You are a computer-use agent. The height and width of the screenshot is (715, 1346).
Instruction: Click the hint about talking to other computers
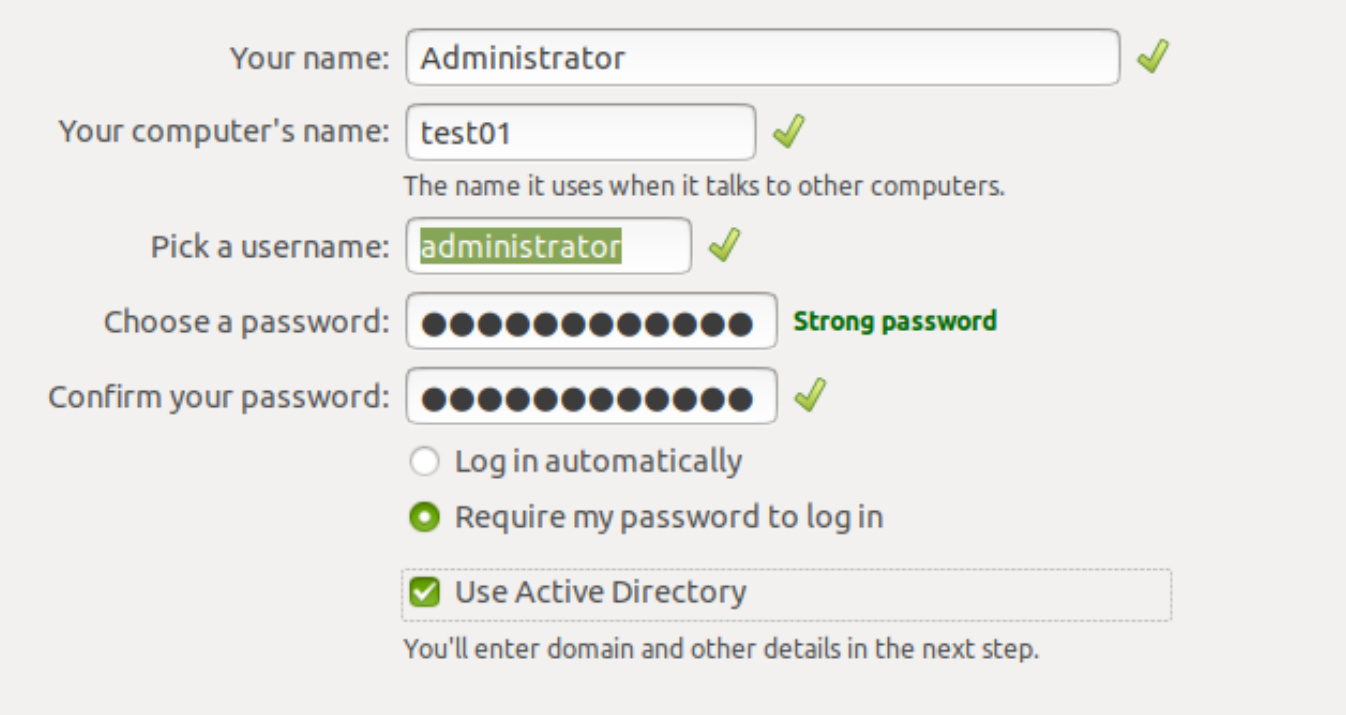point(704,186)
